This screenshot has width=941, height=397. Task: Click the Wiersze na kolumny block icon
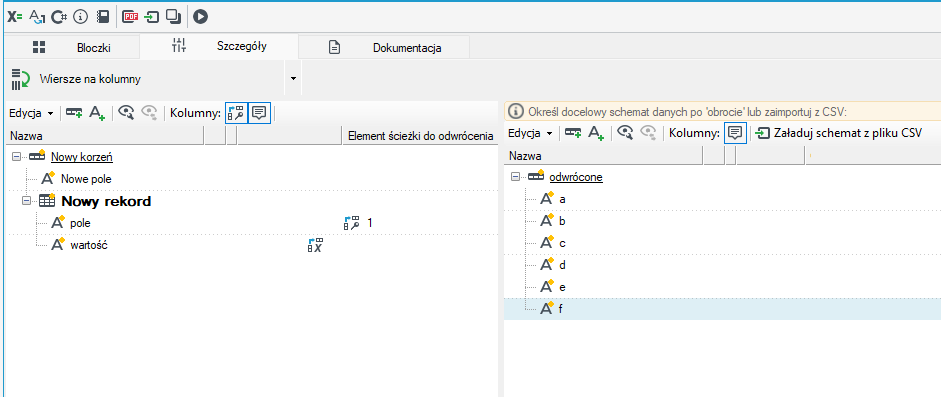tap(20, 79)
